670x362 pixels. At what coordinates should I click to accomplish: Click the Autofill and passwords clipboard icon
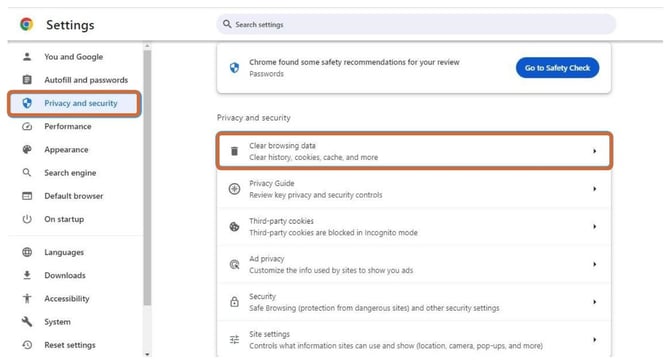[x=27, y=79]
